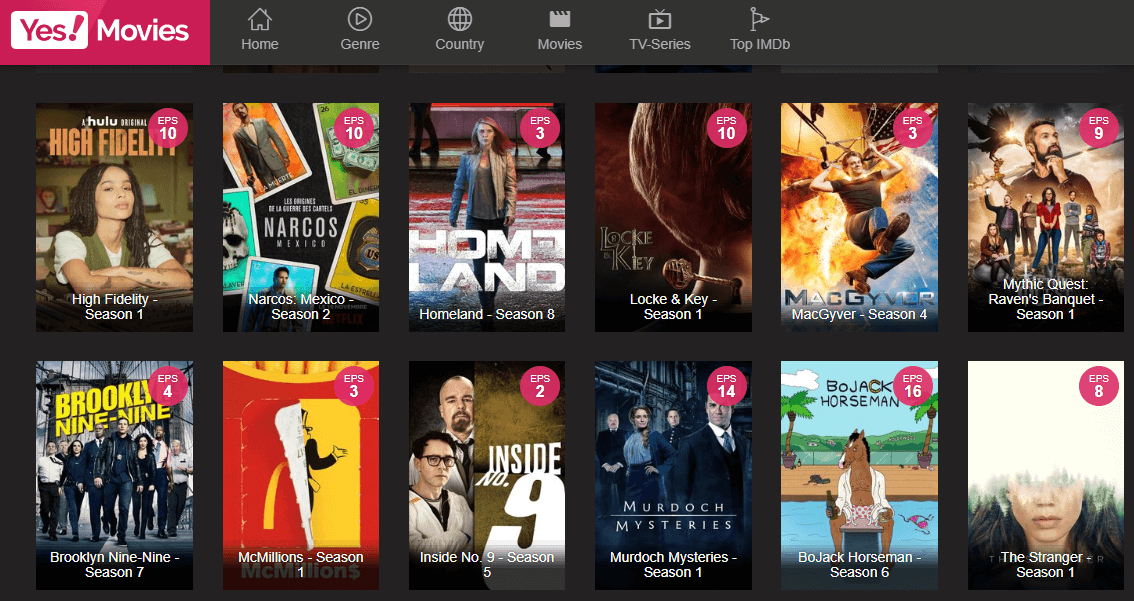Click the EPS 10 badge on High Fidelity
This screenshot has width=1134, height=601.
[168, 129]
